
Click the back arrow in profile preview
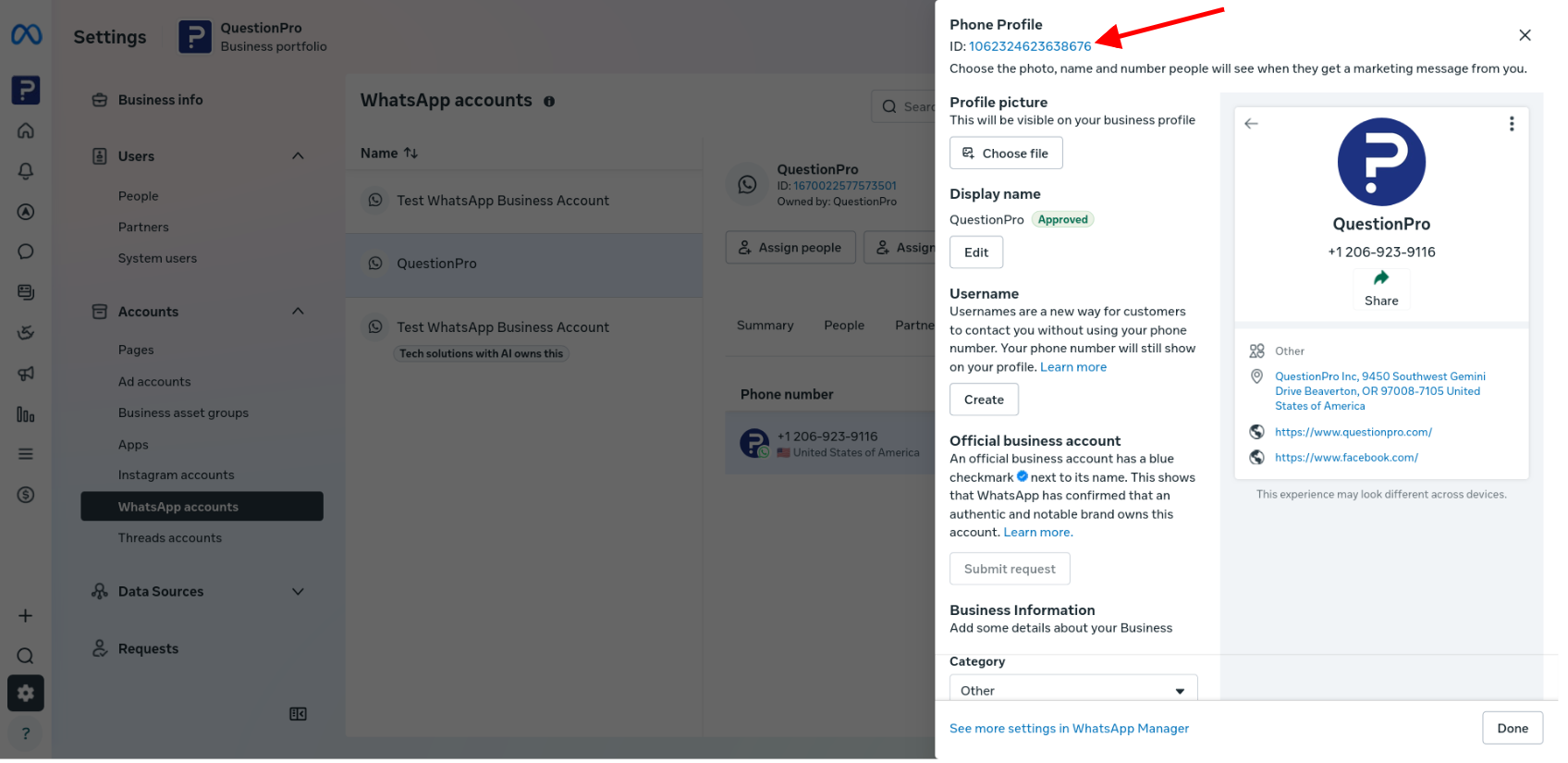point(1251,124)
